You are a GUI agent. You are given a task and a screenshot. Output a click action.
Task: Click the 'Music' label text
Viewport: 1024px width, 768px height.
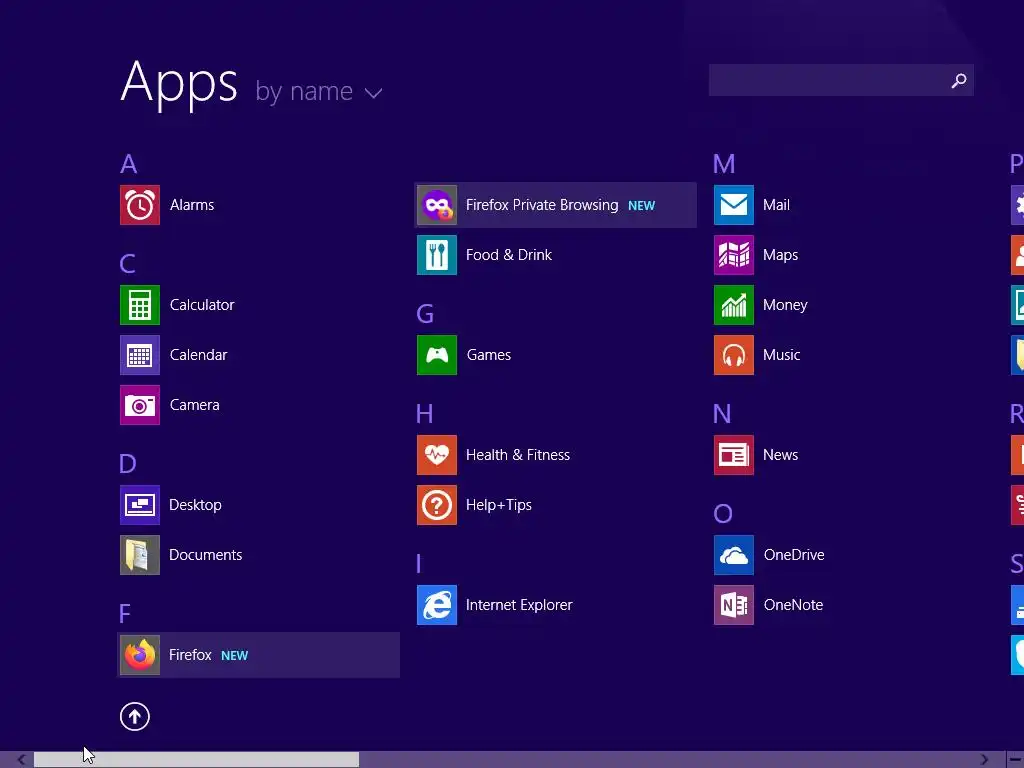coord(782,355)
